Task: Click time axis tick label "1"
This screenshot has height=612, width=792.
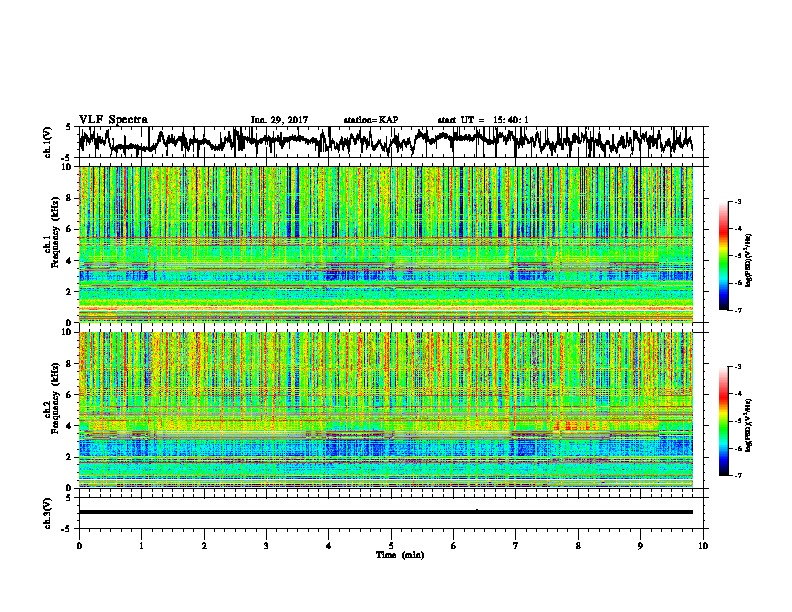Action: pos(141,546)
